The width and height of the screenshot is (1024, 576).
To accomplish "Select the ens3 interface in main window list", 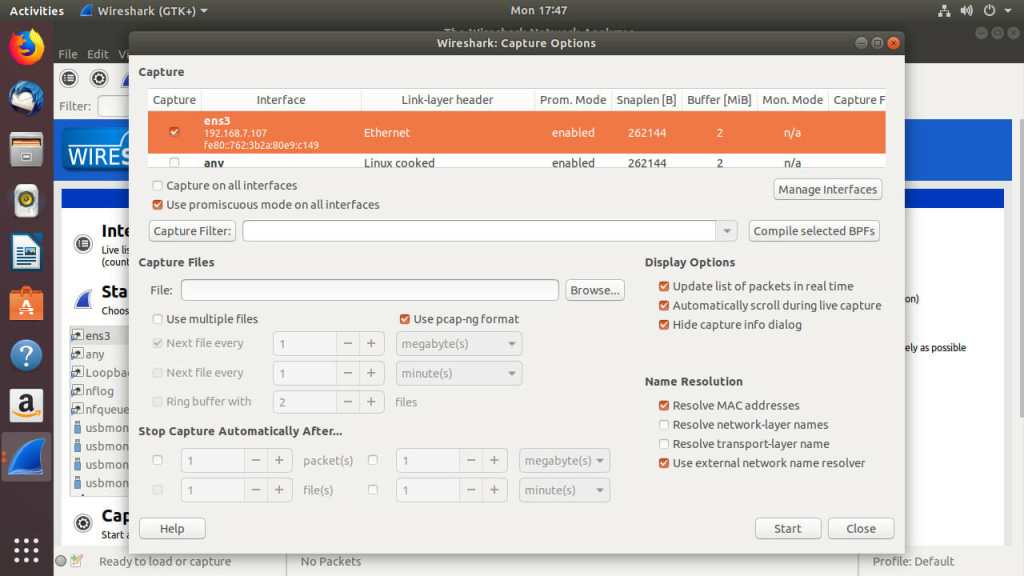I will pyautogui.click(x=99, y=336).
